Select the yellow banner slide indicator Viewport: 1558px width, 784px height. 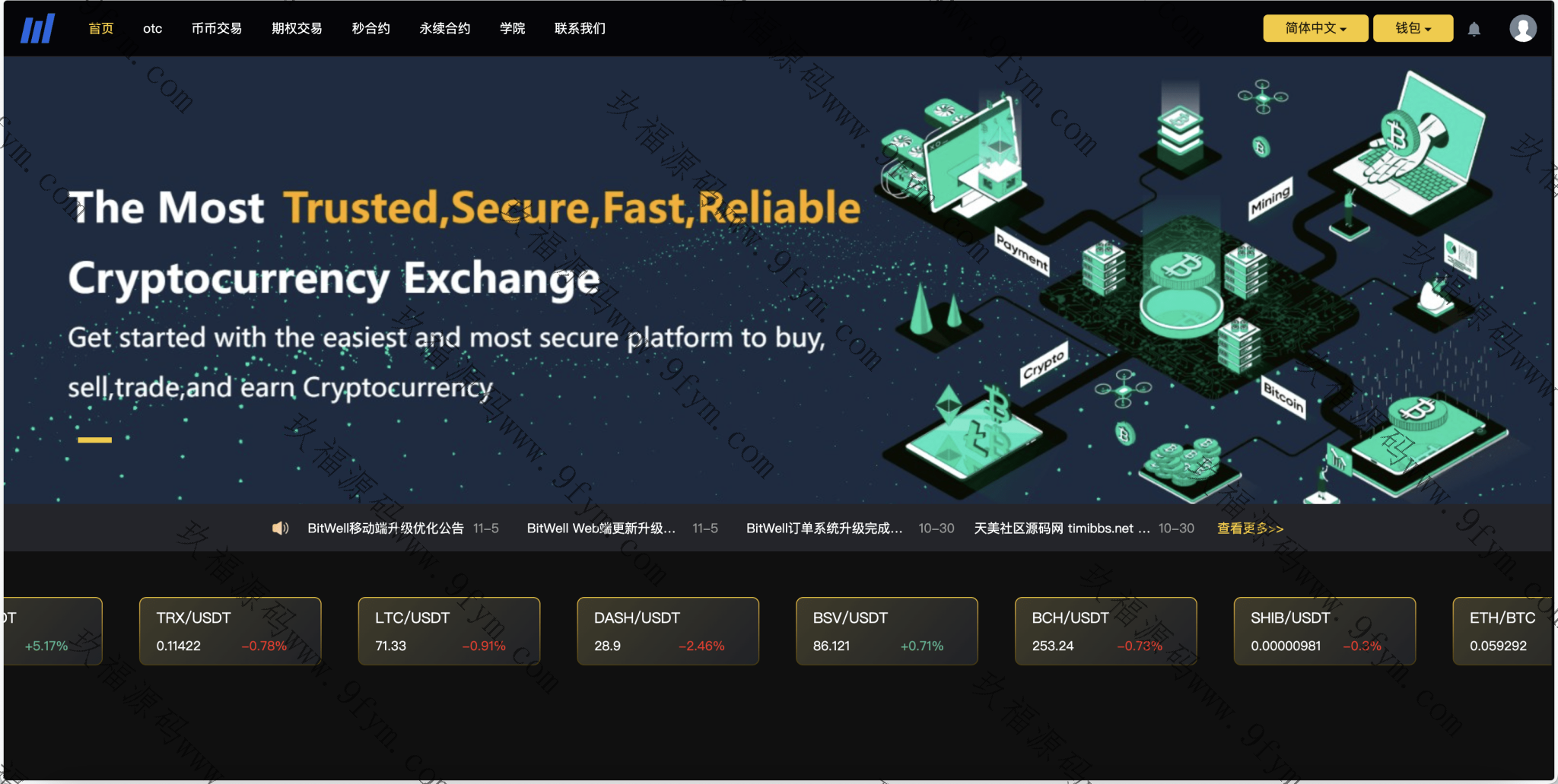[x=94, y=440]
